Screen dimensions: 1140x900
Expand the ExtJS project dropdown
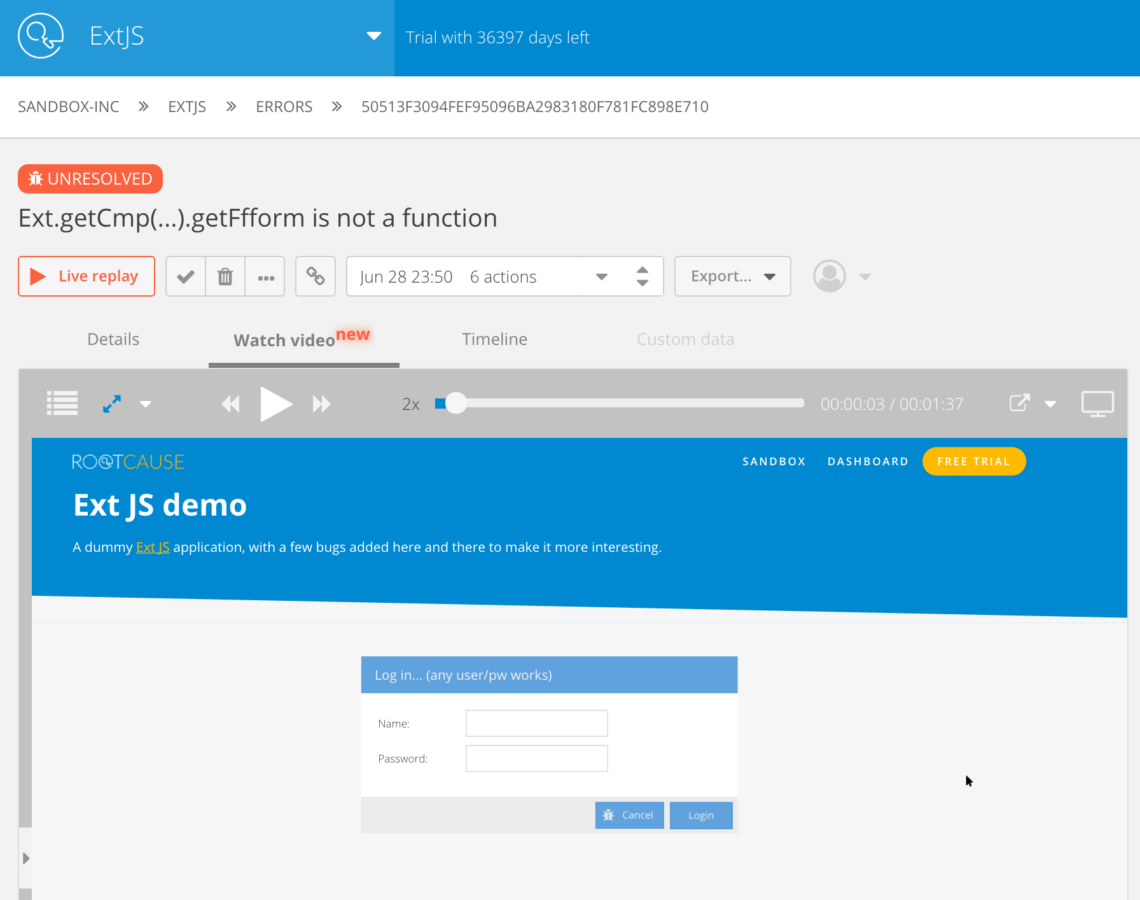click(374, 37)
